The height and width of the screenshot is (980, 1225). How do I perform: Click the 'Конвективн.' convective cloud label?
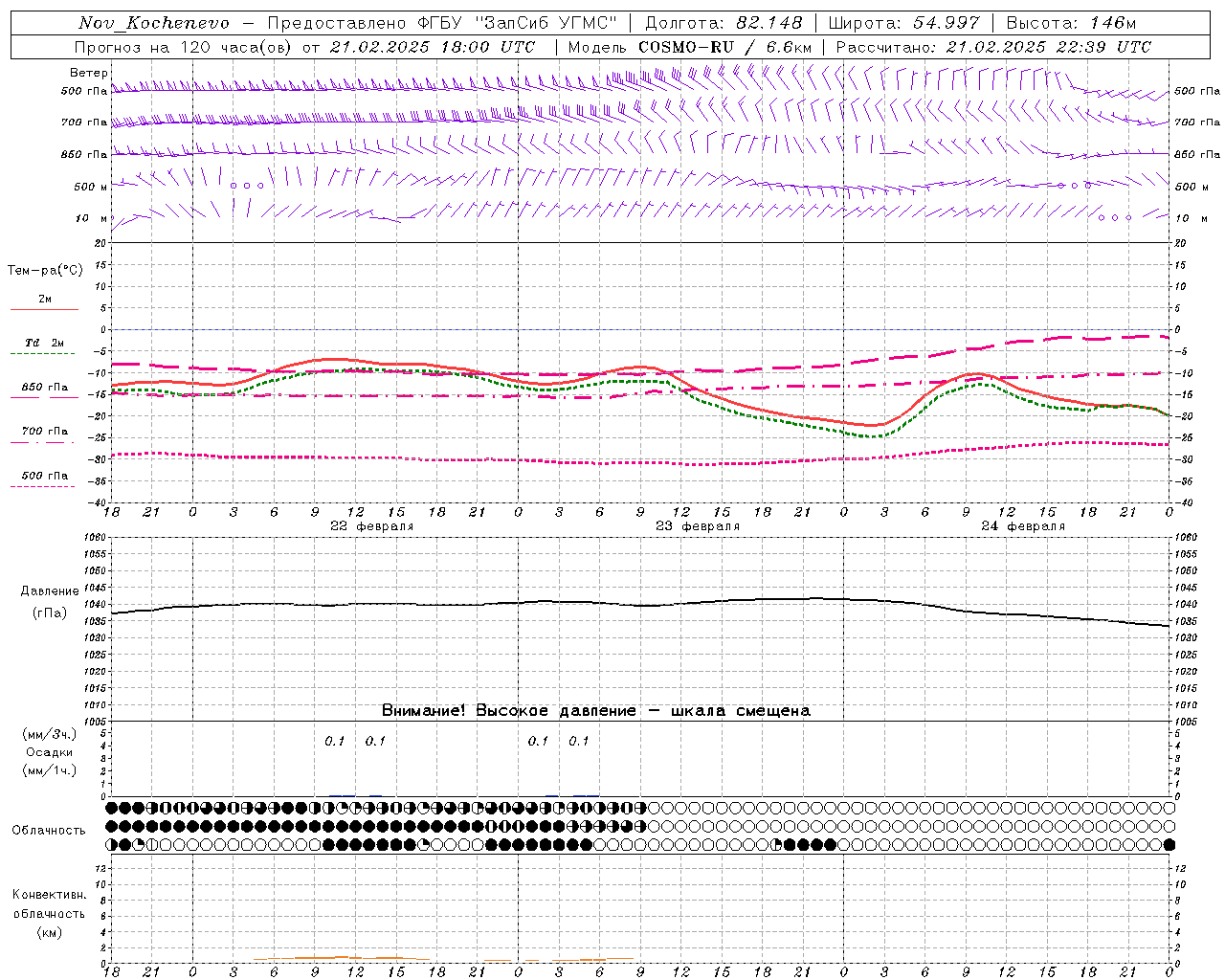click(49, 895)
